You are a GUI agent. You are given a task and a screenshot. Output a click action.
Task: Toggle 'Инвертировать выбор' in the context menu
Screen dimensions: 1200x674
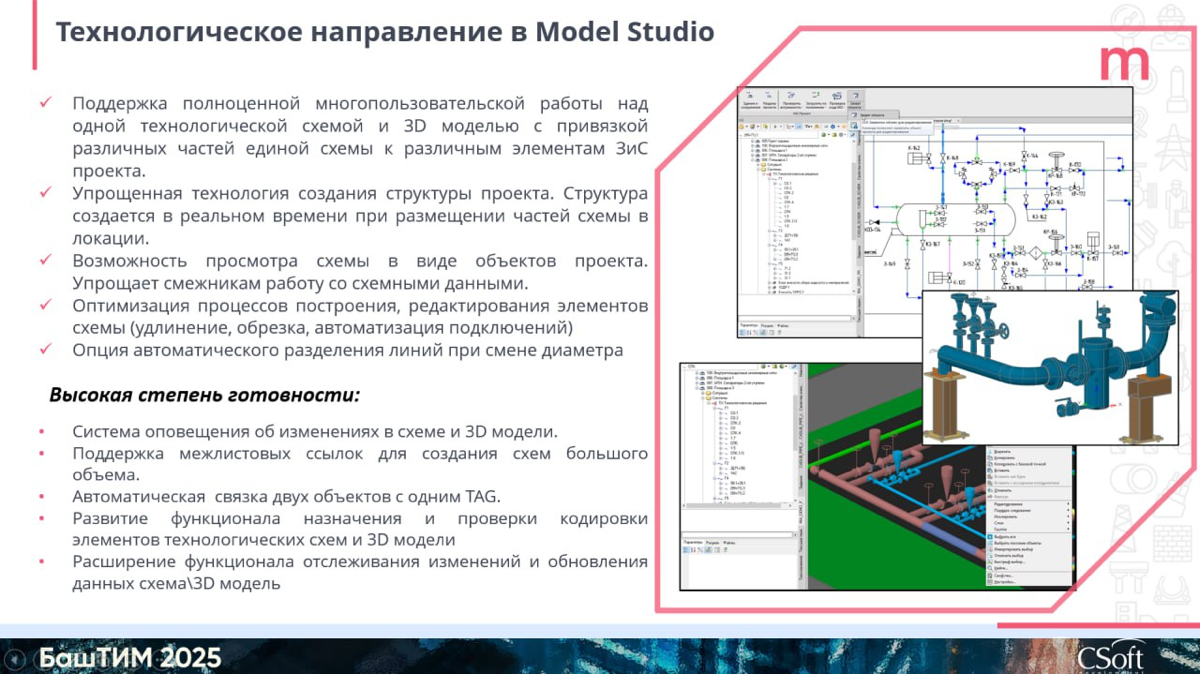coord(1012,548)
